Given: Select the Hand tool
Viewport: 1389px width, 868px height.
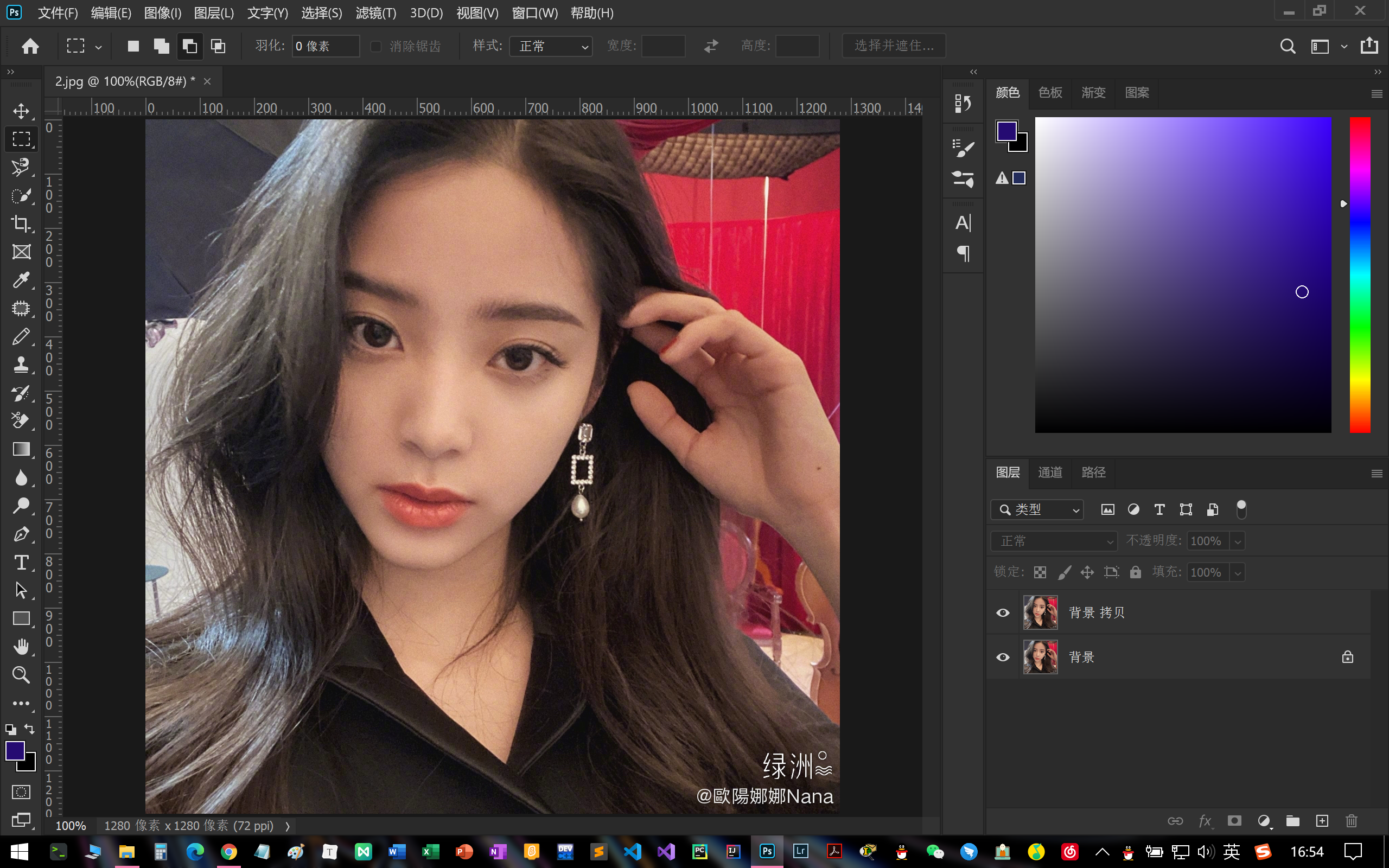Looking at the screenshot, I should (x=21, y=647).
